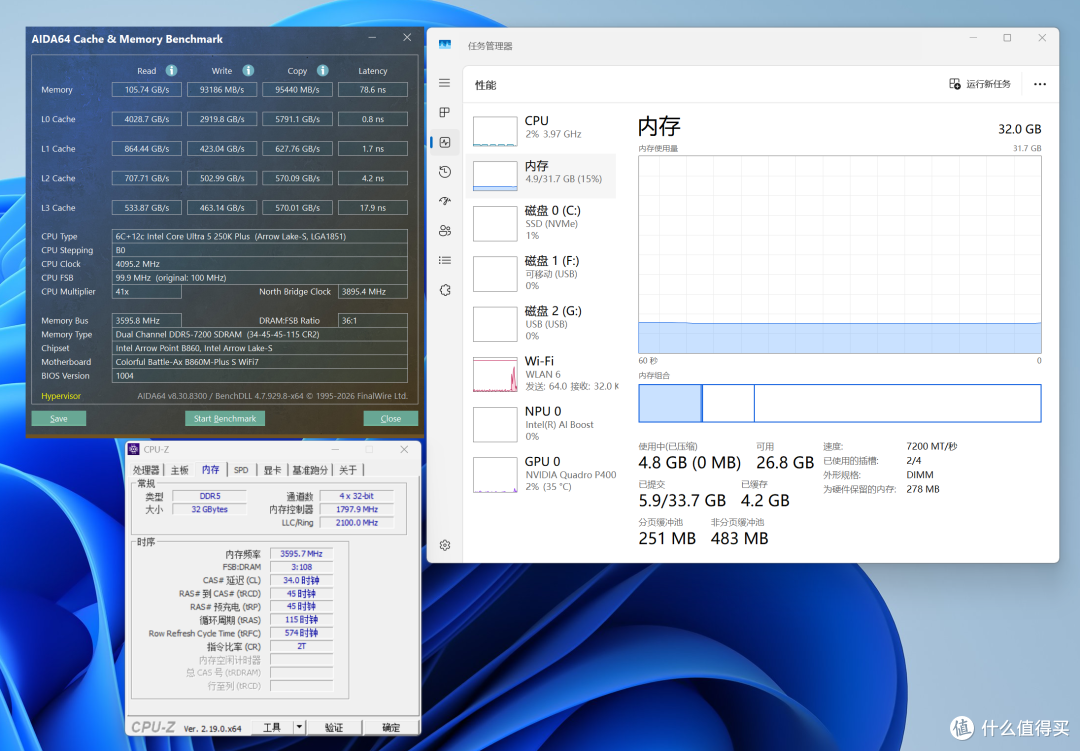Open Task Manager settings gear
This screenshot has width=1080, height=751.
(445, 545)
